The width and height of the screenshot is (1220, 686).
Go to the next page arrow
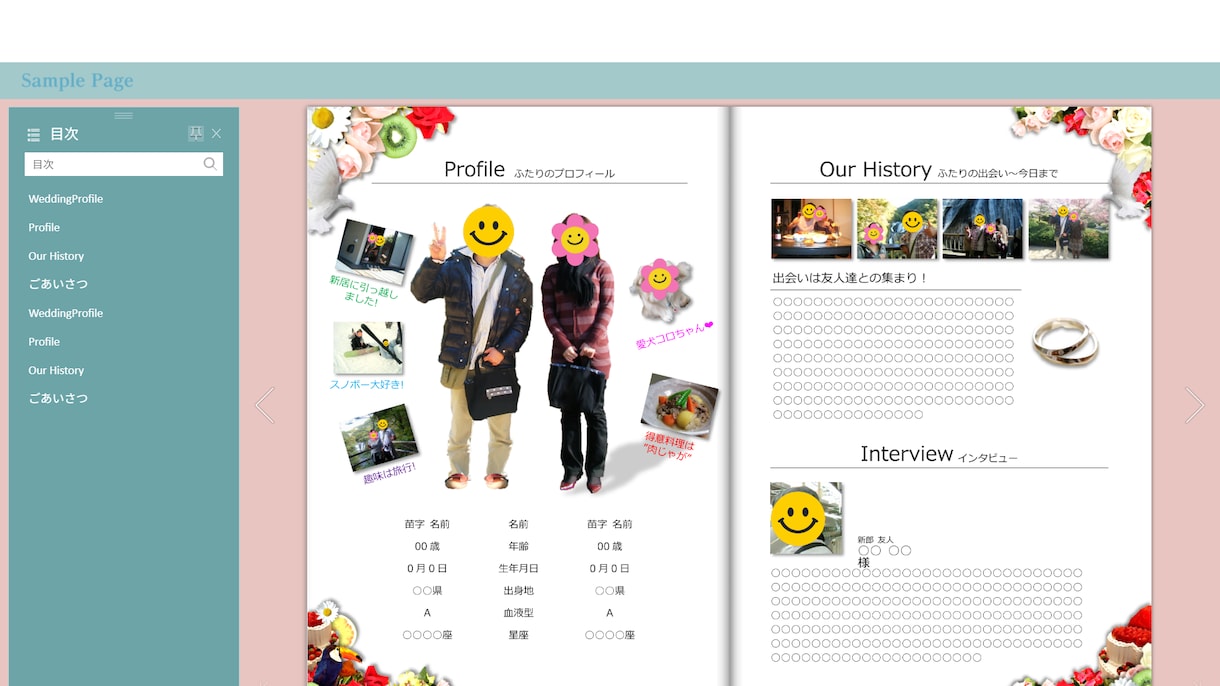(x=1195, y=405)
